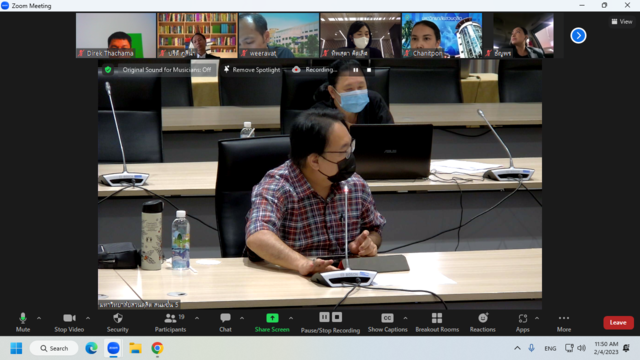Open the Apps panel

click(x=522, y=322)
